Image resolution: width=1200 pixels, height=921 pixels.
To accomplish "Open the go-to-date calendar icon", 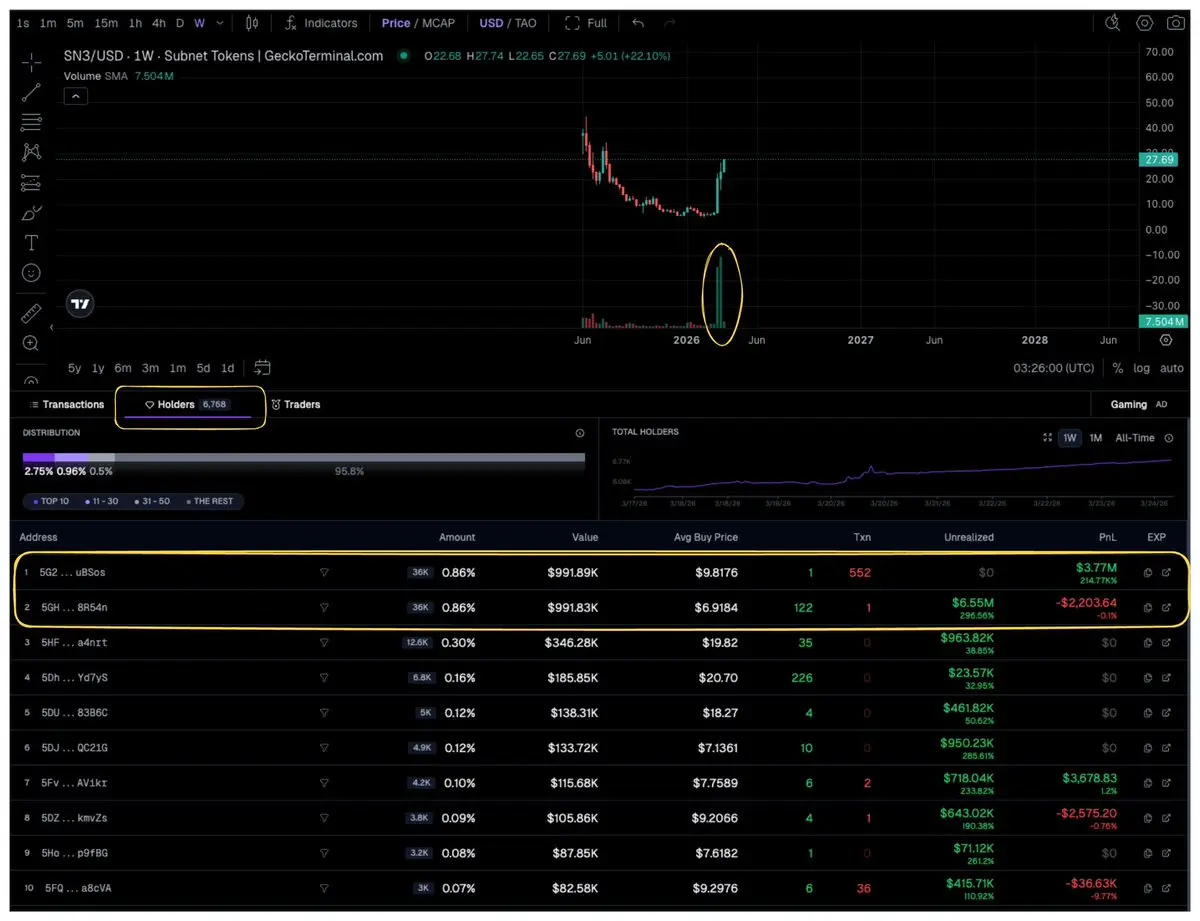I will pyautogui.click(x=263, y=368).
